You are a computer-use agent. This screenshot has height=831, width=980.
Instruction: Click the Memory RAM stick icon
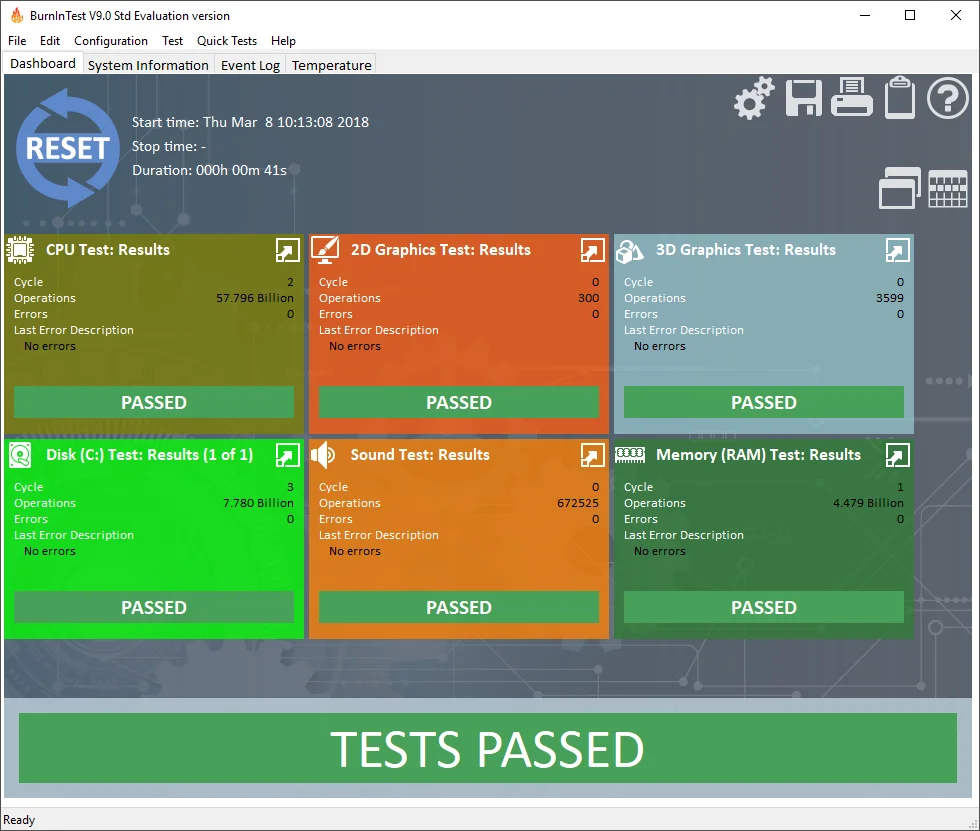point(630,455)
